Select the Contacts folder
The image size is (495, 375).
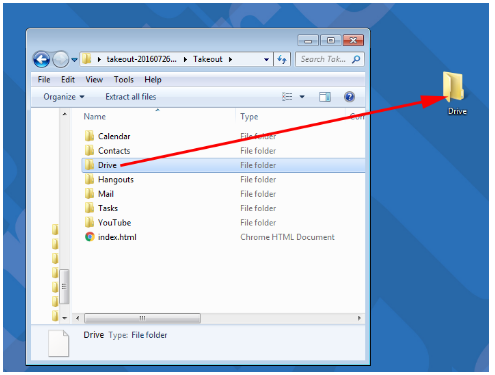[89, 150]
